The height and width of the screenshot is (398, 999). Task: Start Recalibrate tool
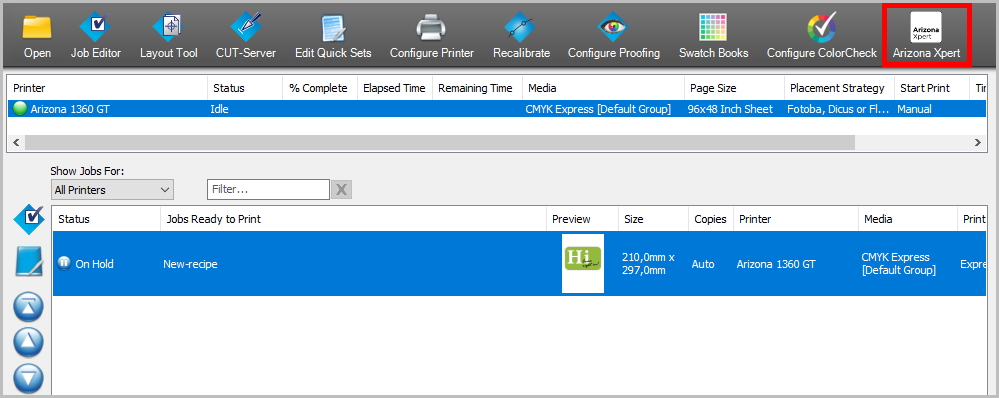pos(521,36)
